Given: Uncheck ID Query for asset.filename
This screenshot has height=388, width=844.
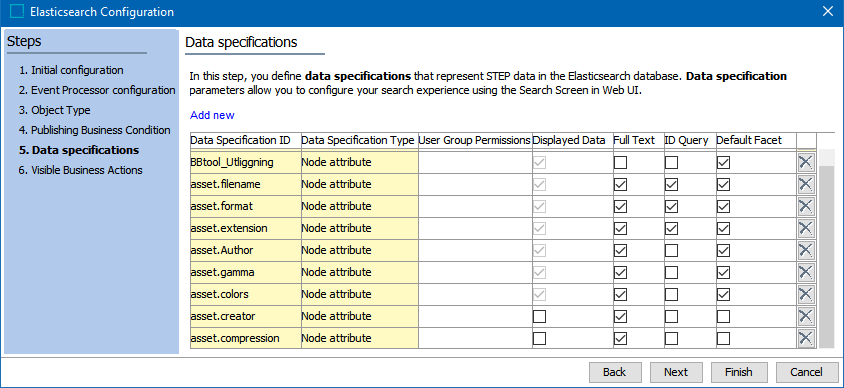Looking at the screenshot, I should [x=671, y=184].
